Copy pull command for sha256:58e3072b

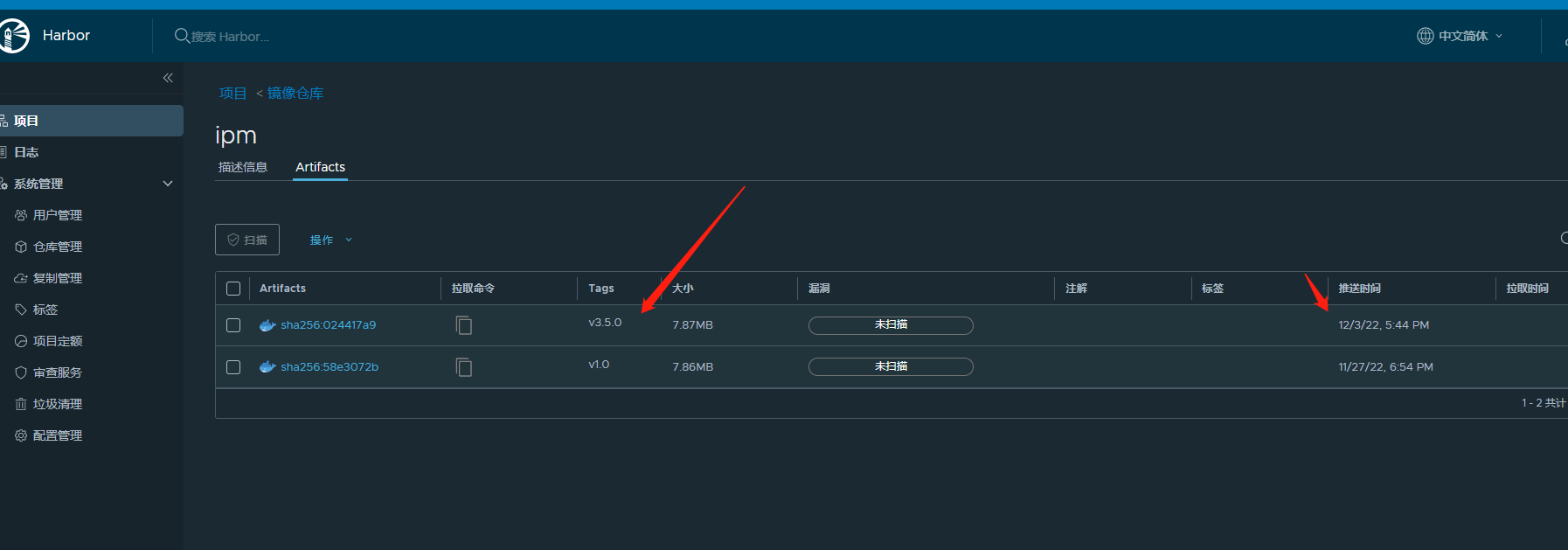click(x=464, y=367)
